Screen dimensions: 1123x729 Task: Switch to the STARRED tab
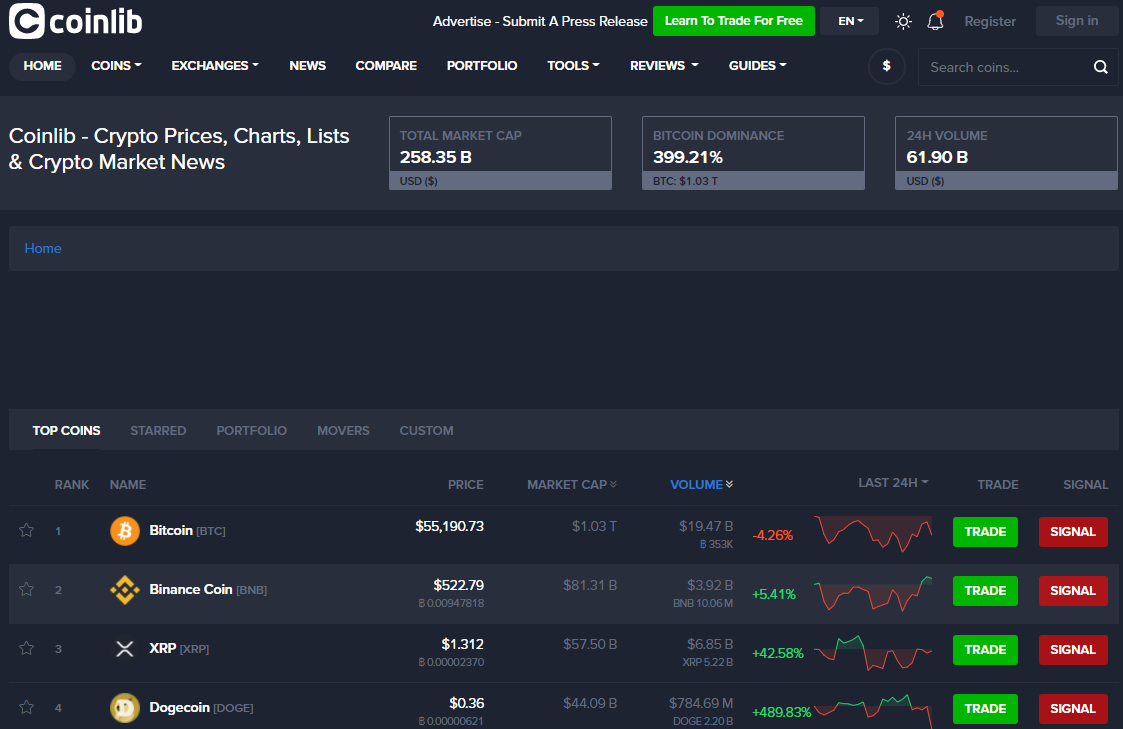(158, 430)
